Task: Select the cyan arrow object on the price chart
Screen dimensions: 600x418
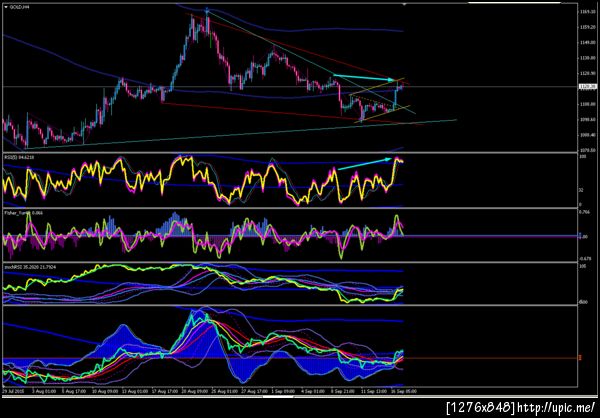Action: (x=364, y=77)
